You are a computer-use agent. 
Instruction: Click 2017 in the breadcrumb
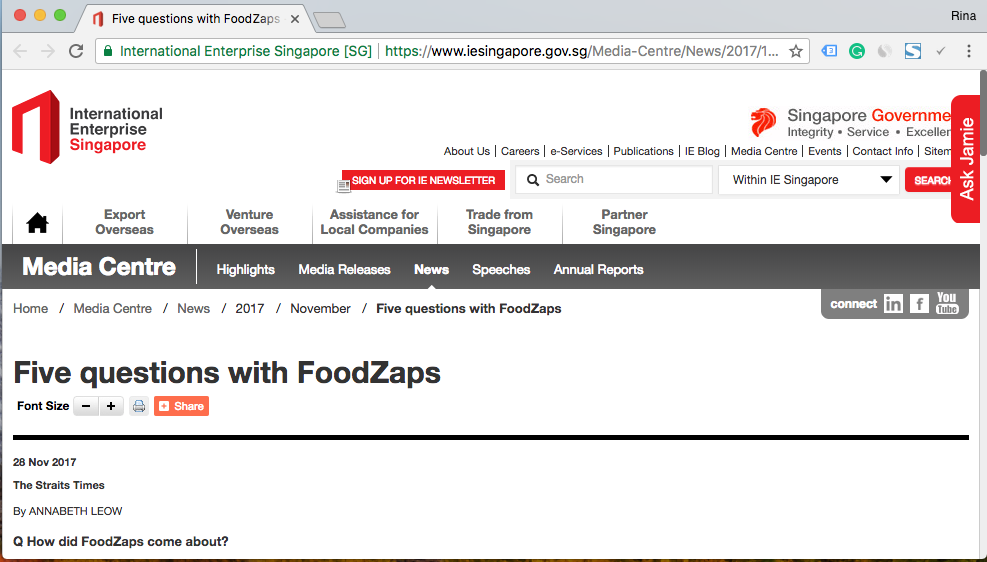point(250,308)
